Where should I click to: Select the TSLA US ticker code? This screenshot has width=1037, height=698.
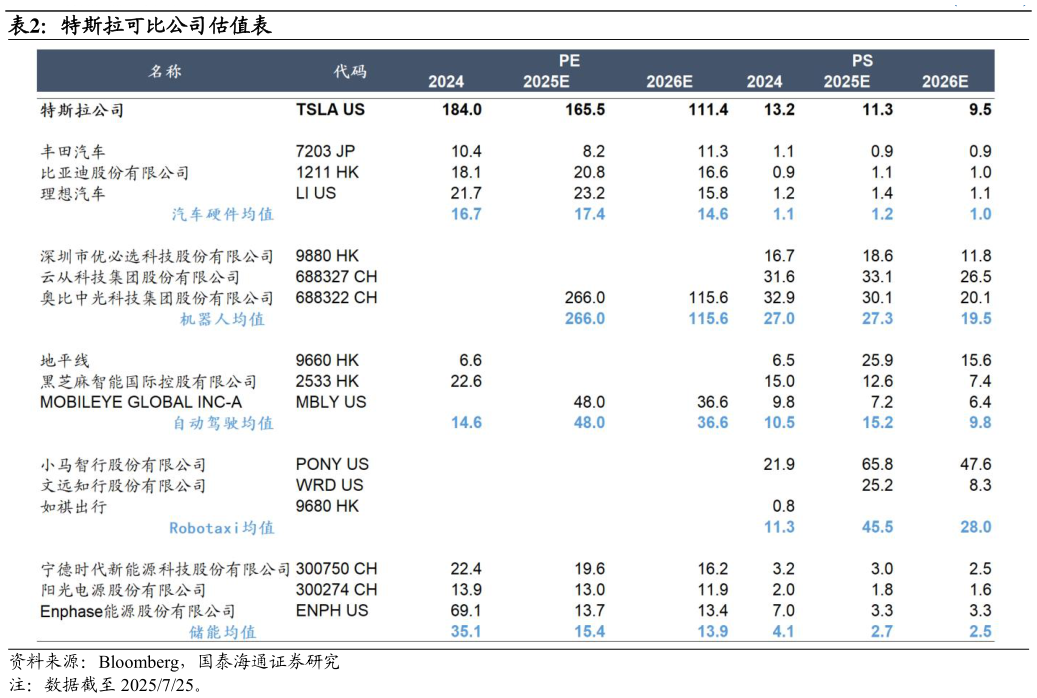(x=331, y=110)
